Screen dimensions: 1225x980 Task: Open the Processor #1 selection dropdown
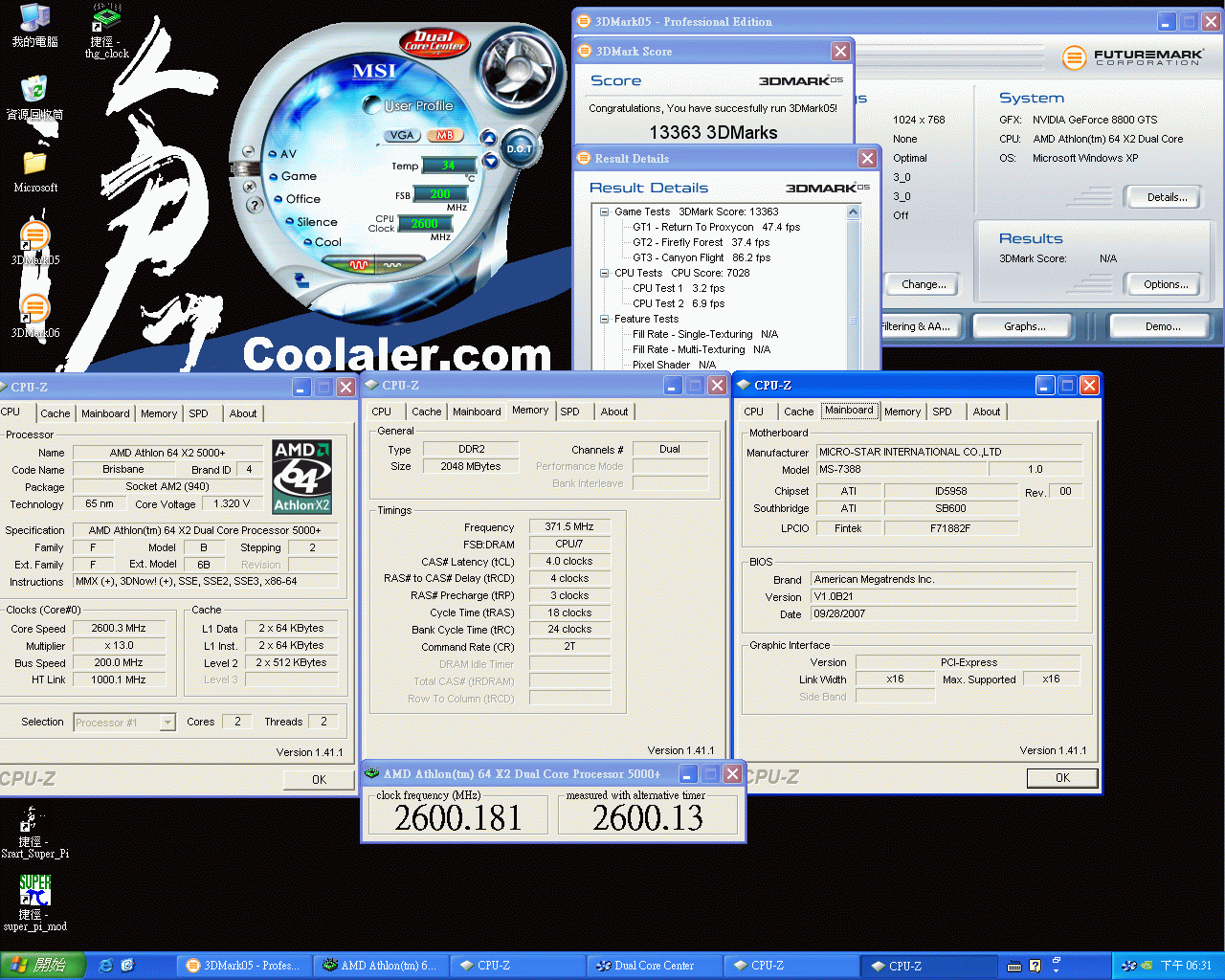tap(167, 723)
